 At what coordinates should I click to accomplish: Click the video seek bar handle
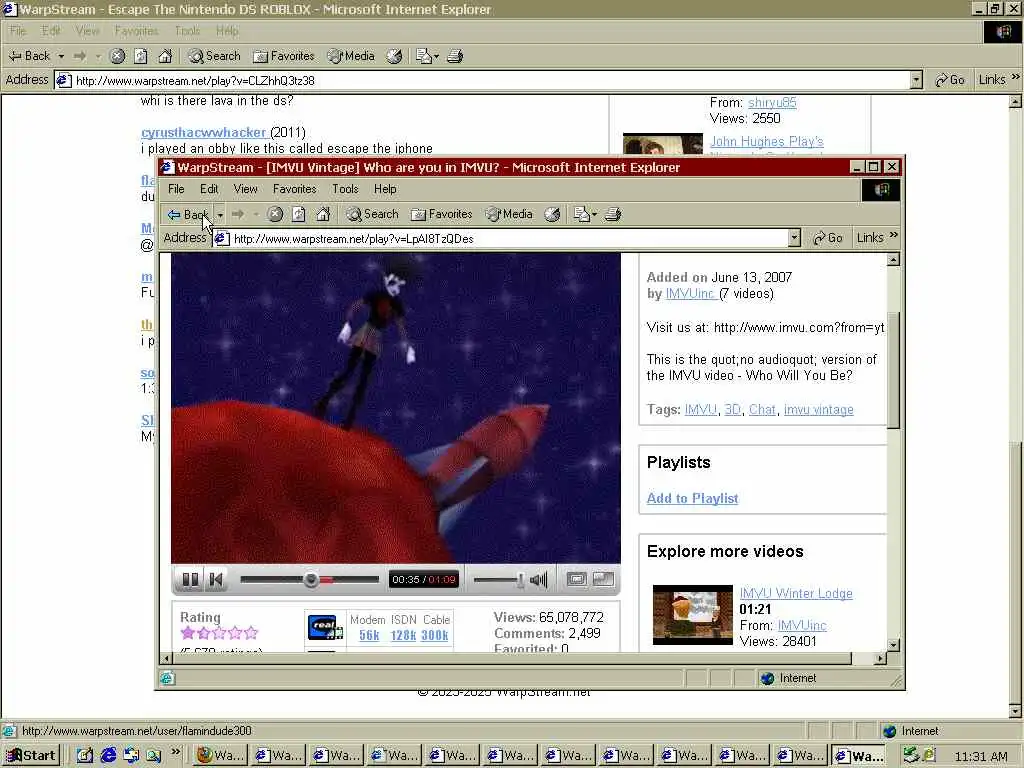tap(311, 579)
